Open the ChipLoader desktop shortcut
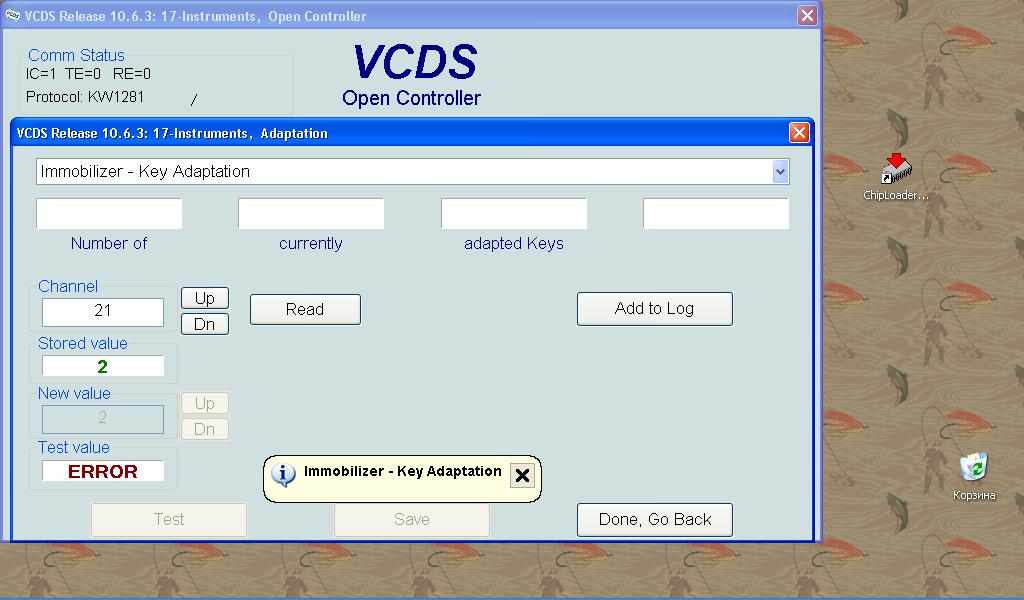The height and width of the screenshot is (600, 1024). 895,176
